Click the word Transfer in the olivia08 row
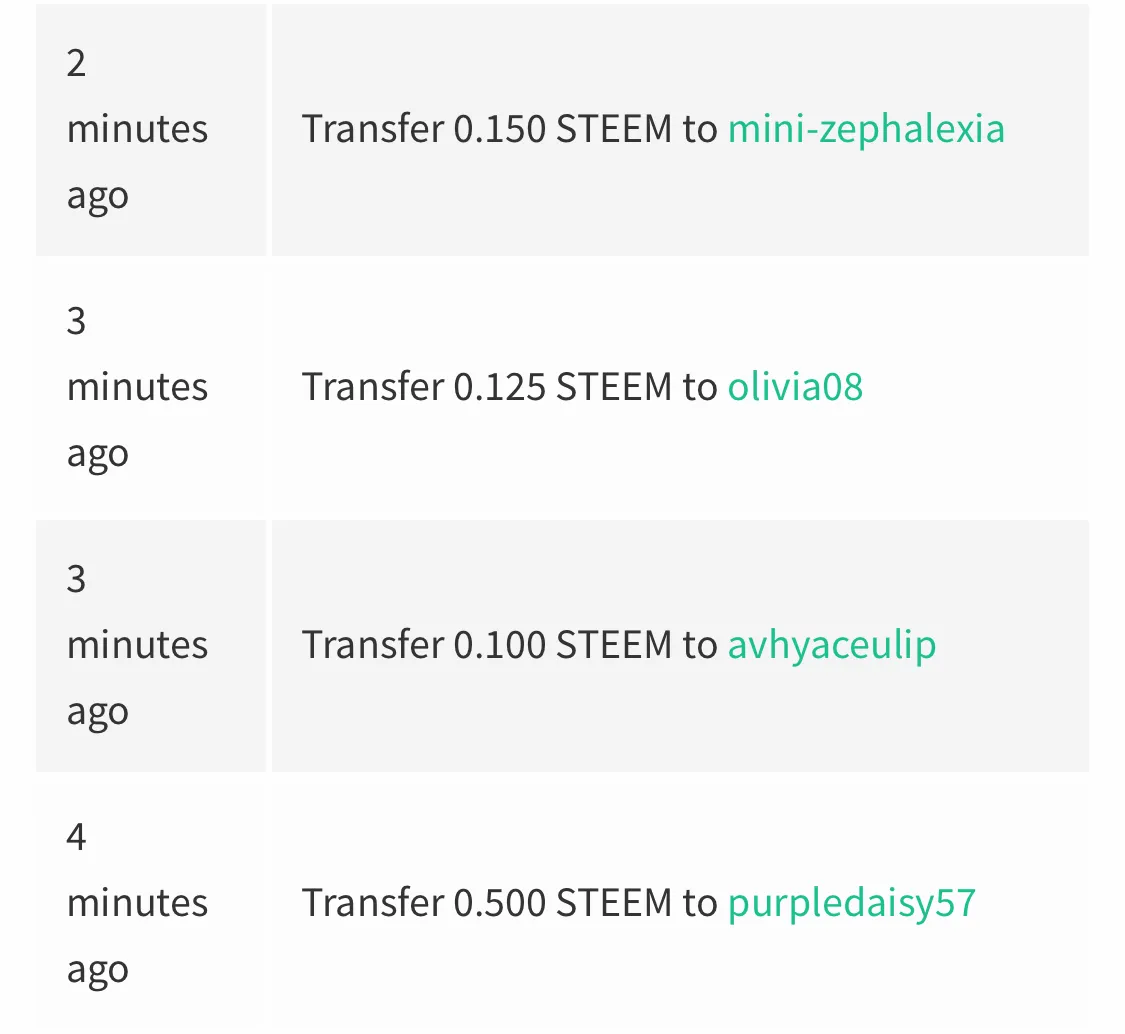Image resolution: width=1125 pixels, height=1034 pixels. coord(373,387)
